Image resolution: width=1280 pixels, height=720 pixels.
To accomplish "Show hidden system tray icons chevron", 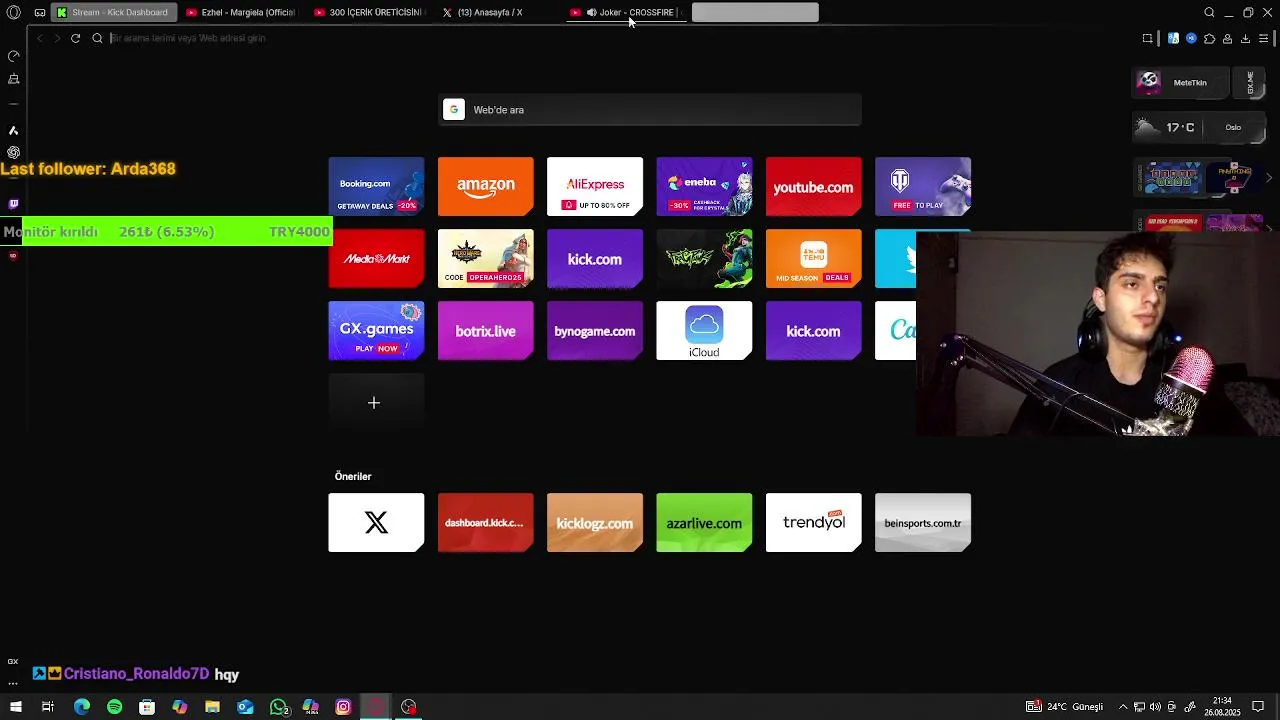I will [x=1123, y=707].
